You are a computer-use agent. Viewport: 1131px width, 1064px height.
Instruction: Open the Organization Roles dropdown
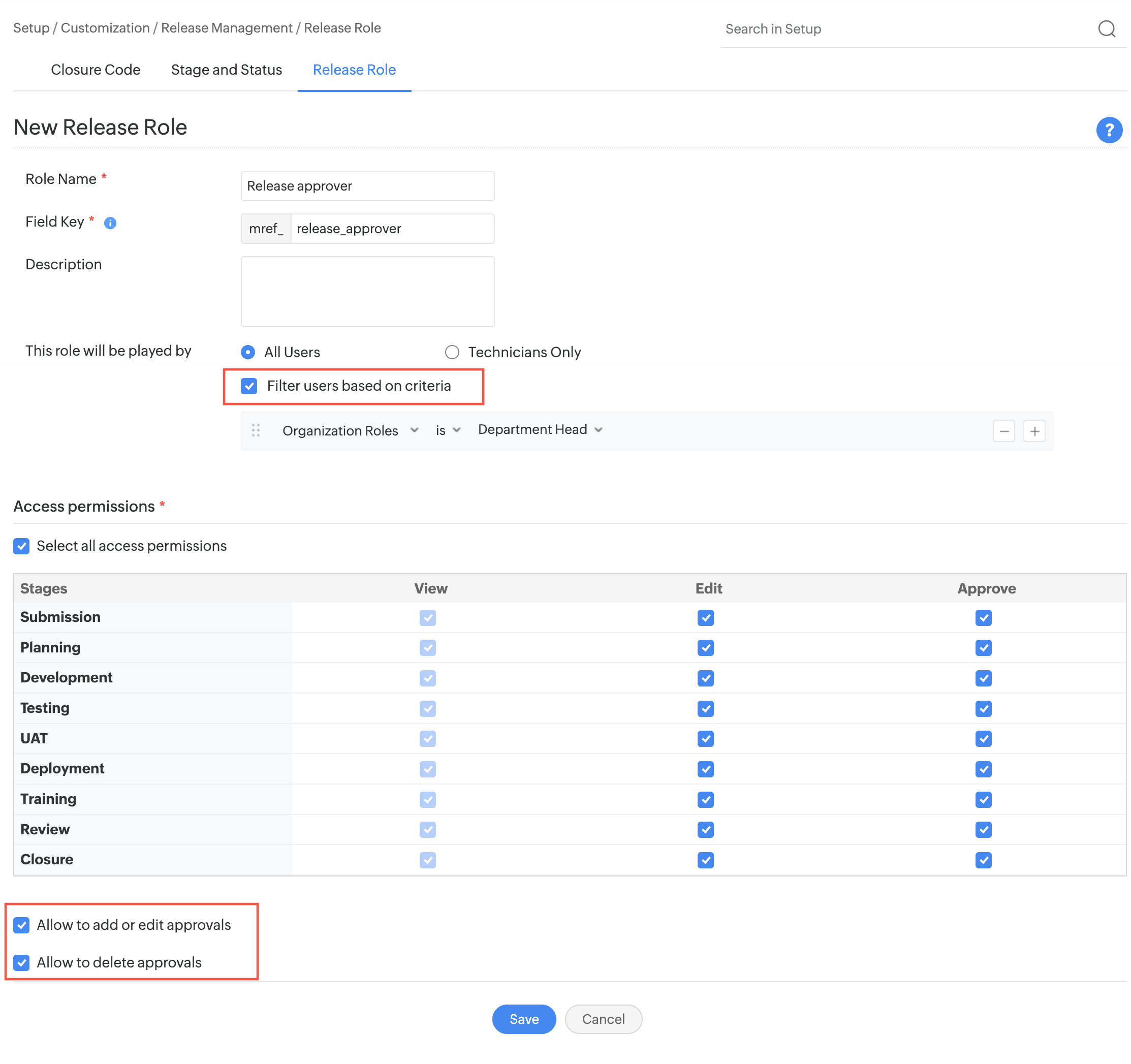[350, 431]
